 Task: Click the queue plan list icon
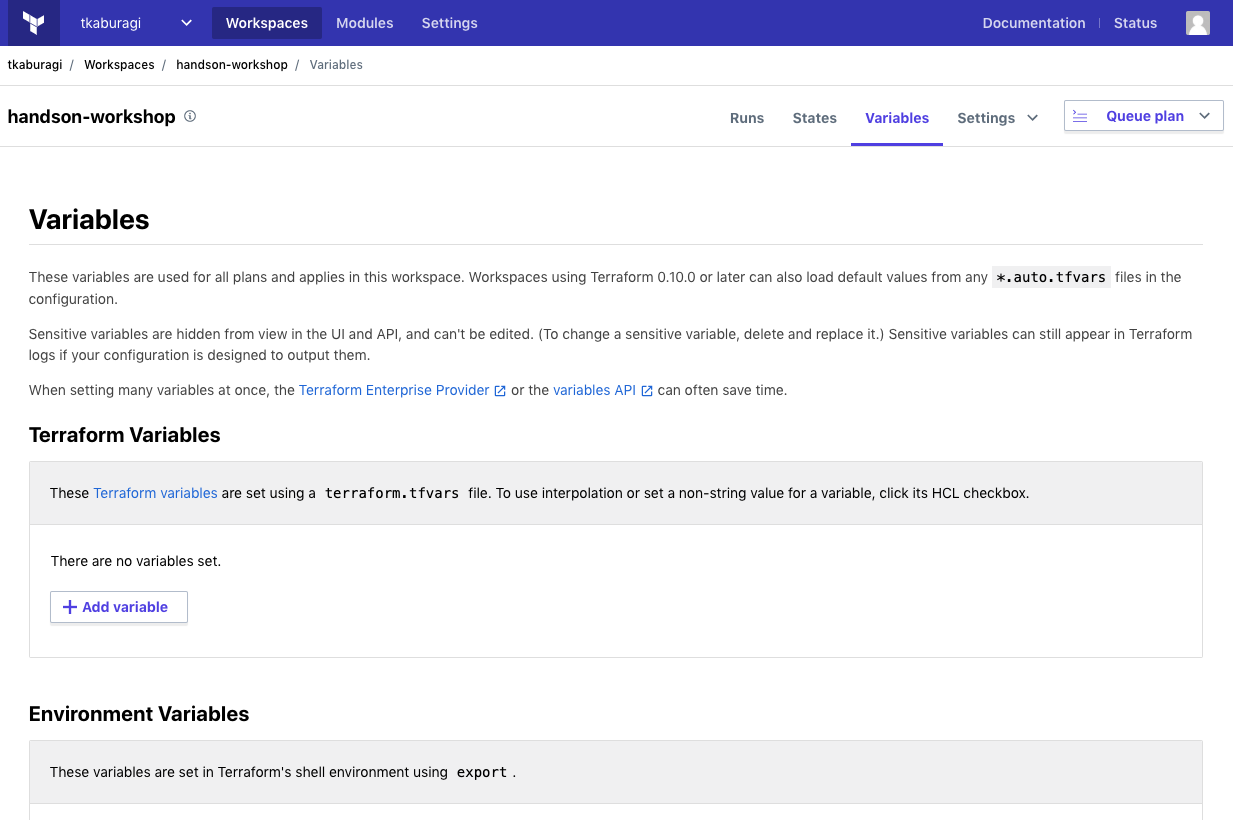tap(1080, 116)
